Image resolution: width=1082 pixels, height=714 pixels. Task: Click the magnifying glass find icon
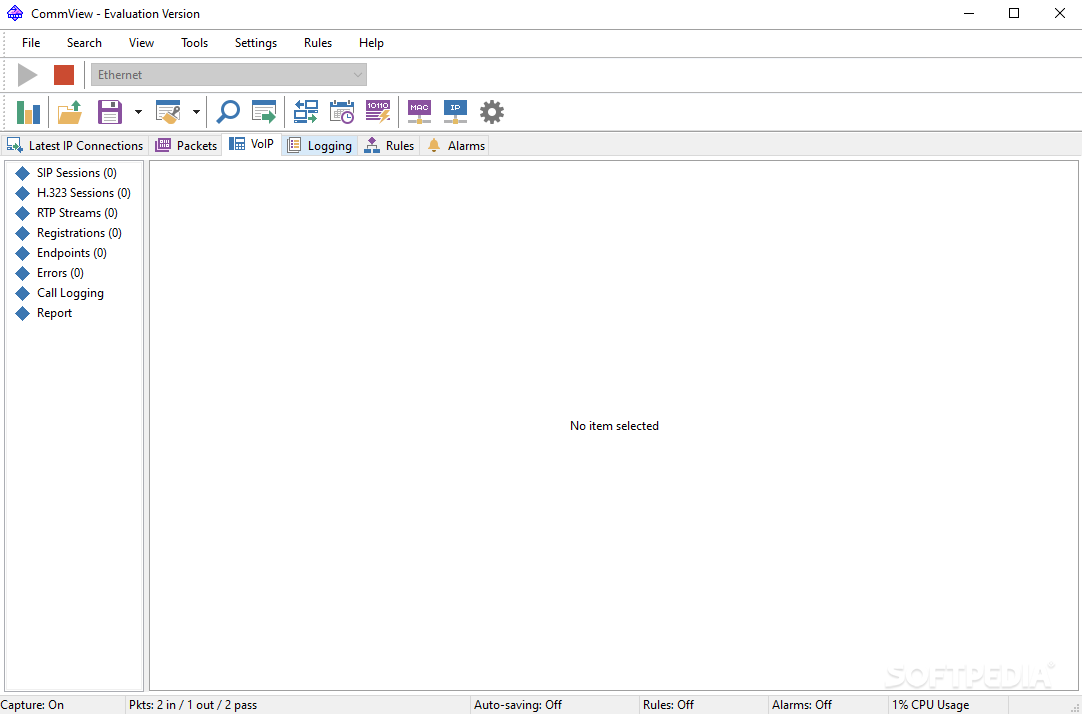pos(228,112)
